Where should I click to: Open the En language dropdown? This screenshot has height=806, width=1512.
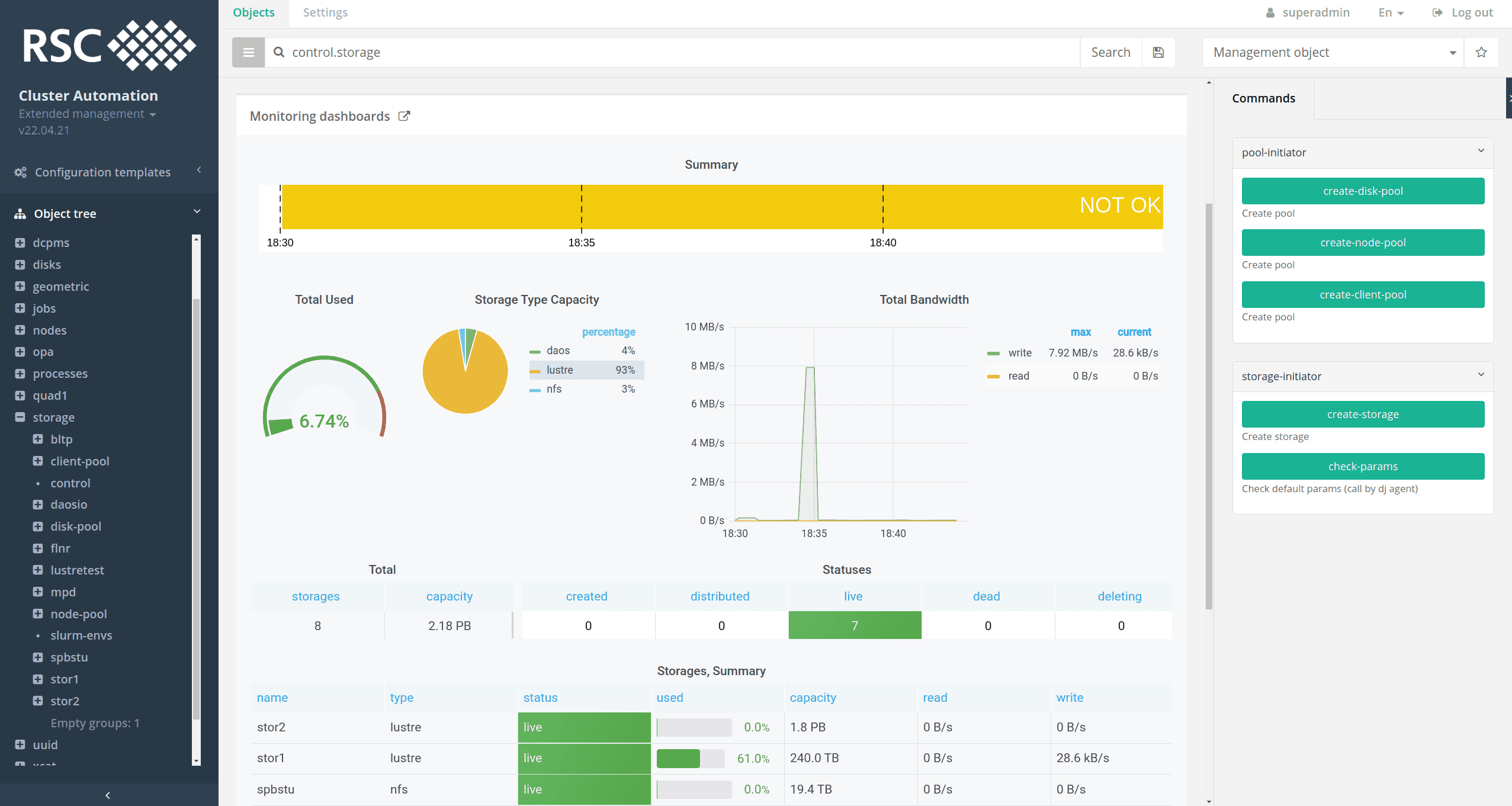[1390, 12]
